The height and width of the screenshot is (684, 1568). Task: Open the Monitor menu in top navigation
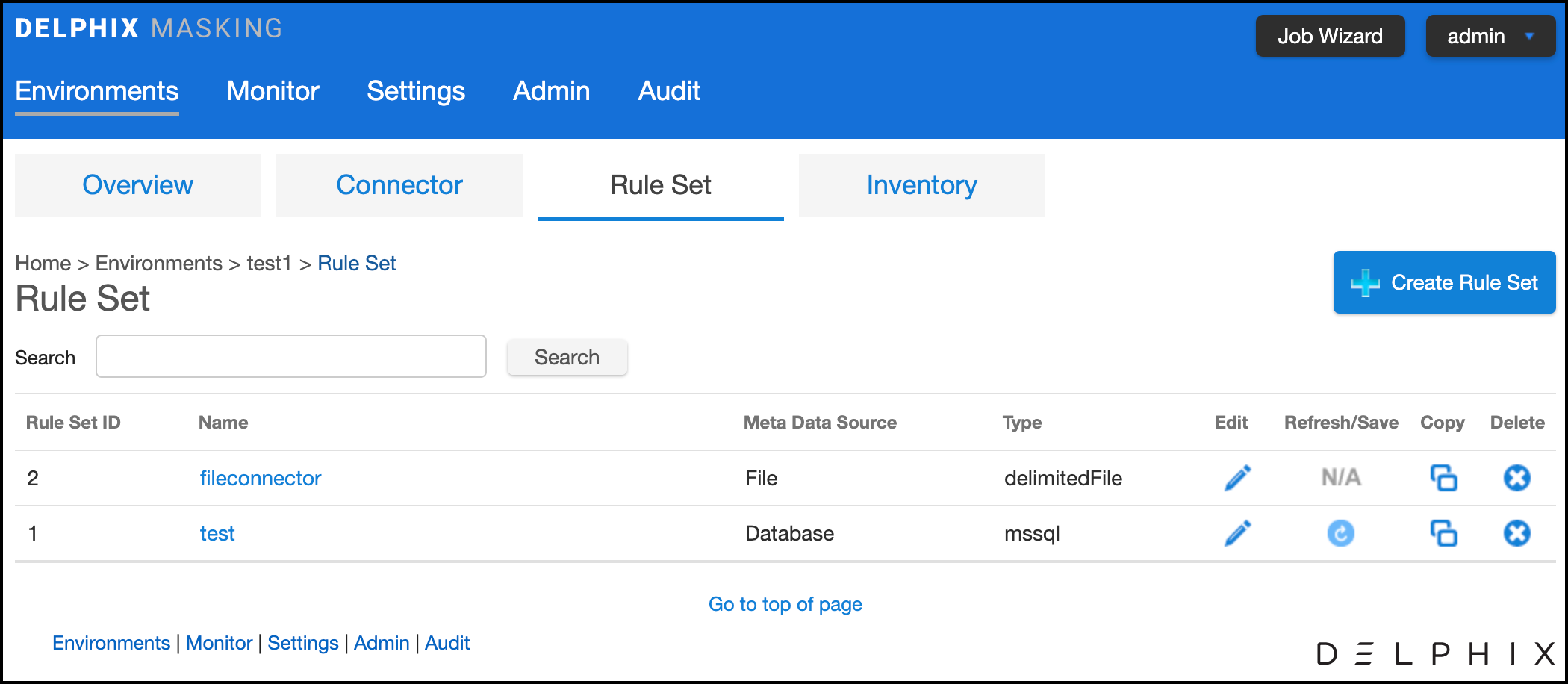click(x=273, y=91)
